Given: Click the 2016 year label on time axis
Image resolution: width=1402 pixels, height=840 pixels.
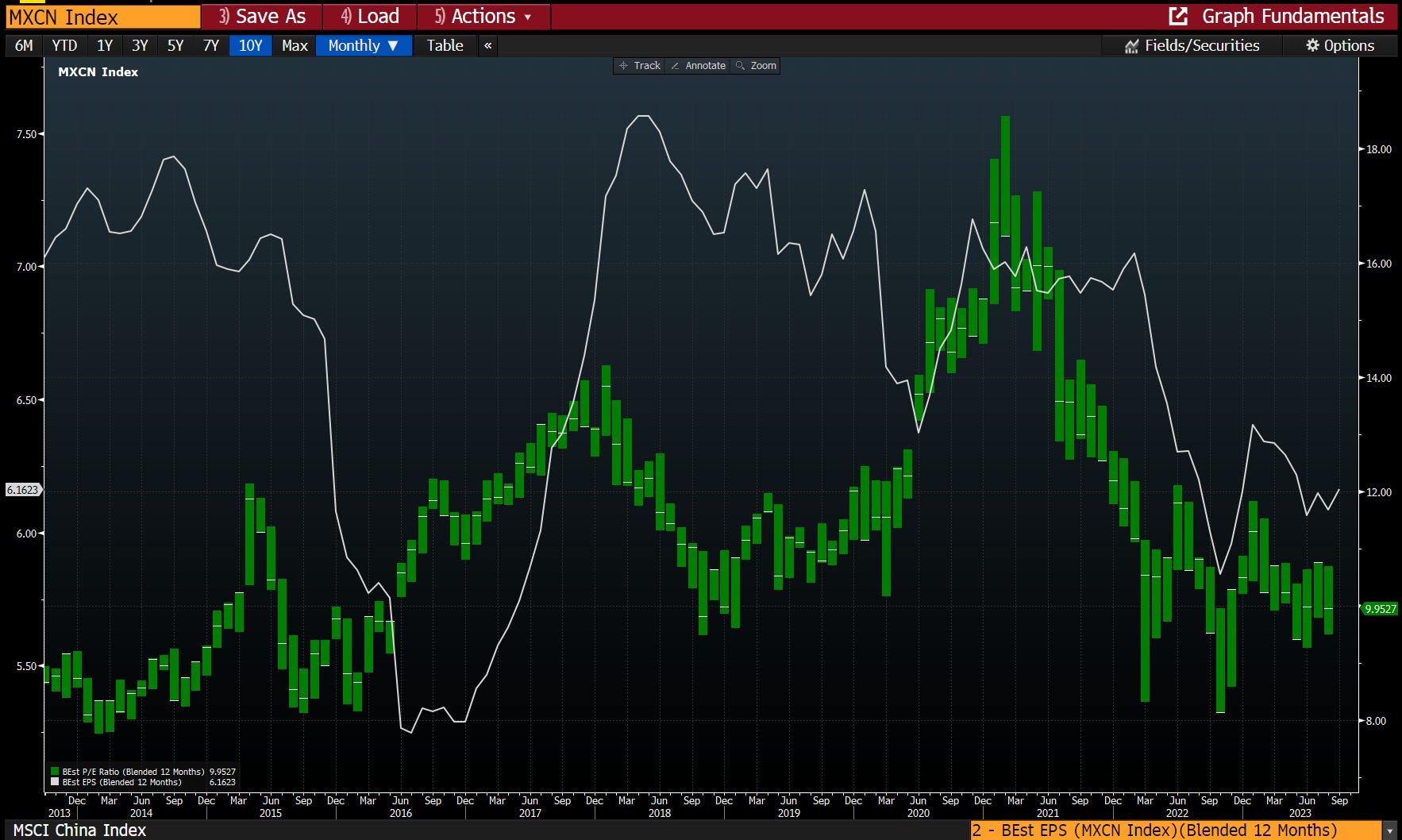Looking at the screenshot, I should click(400, 813).
